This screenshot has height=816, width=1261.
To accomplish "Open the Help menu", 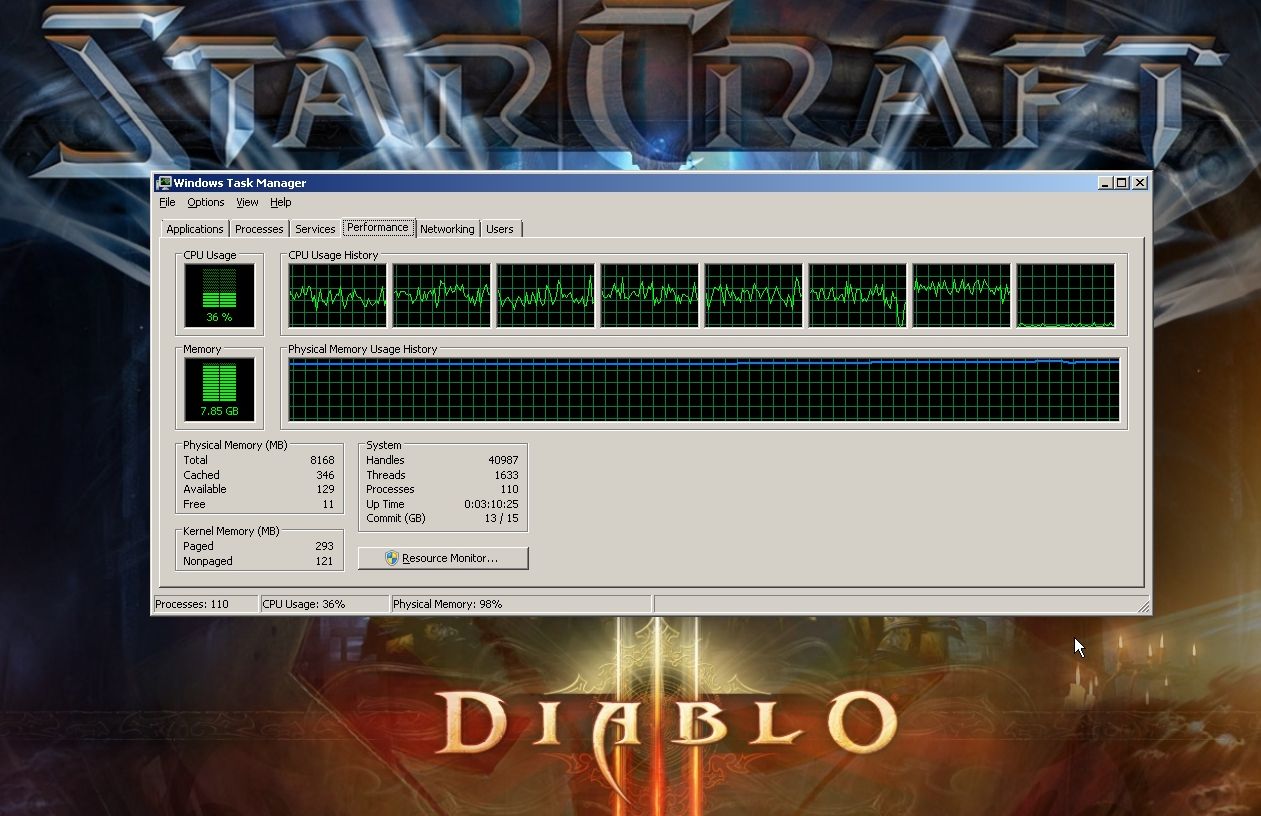I will point(281,202).
